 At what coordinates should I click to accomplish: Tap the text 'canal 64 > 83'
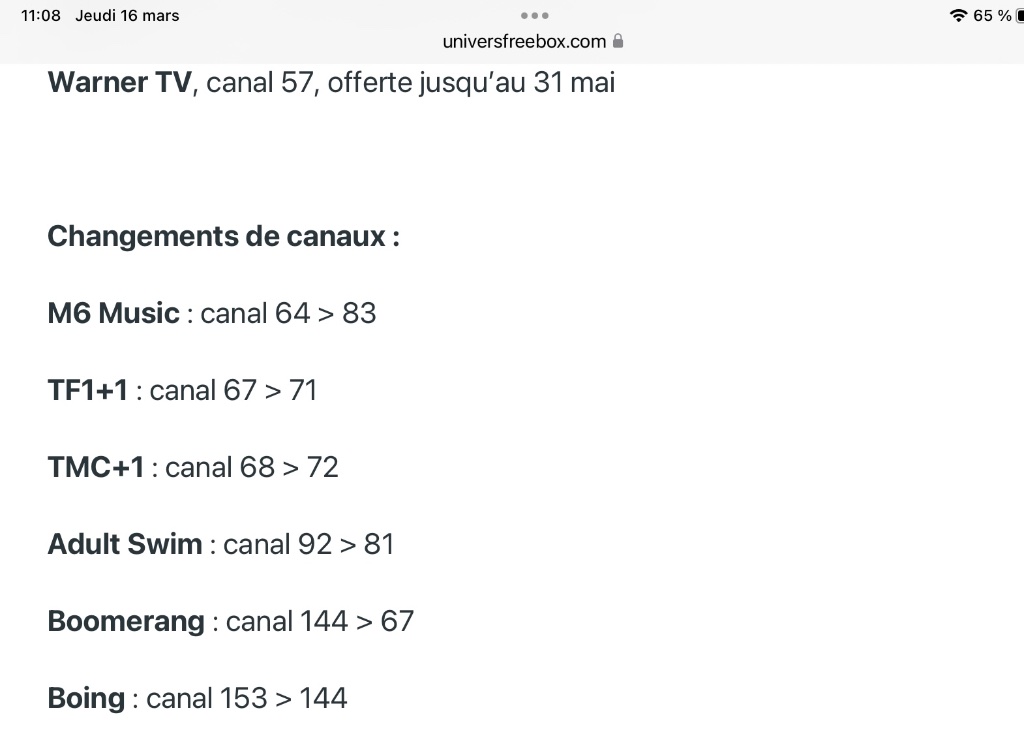tap(288, 313)
